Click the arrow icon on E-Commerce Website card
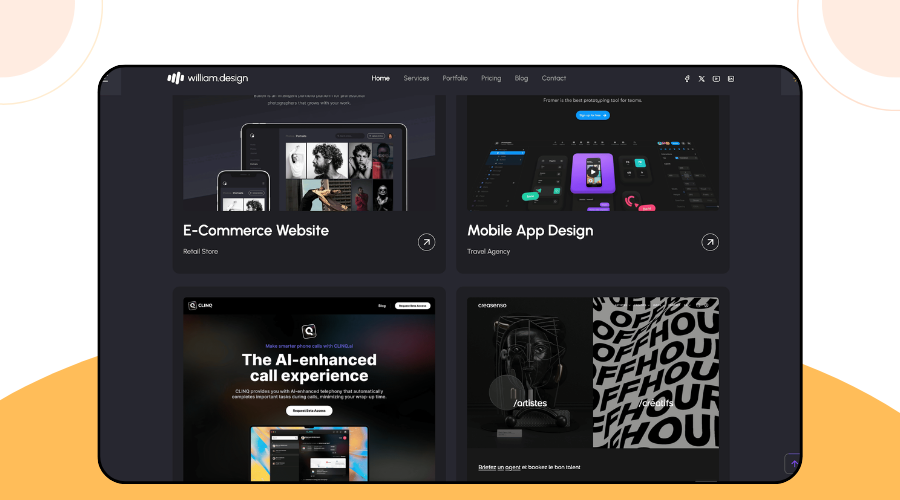Image resolution: width=900 pixels, height=500 pixels. pos(426,242)
